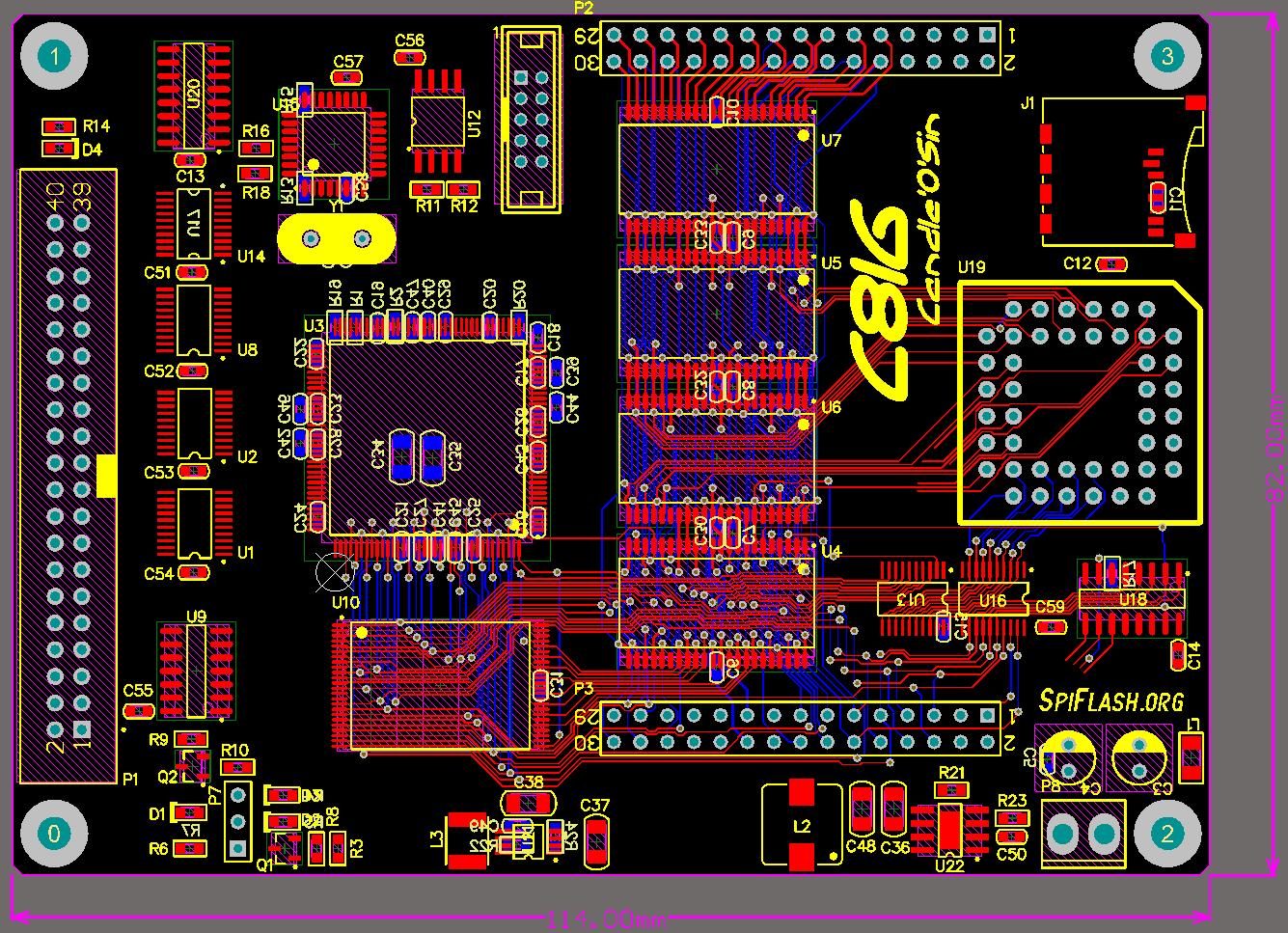Image resolution: width=1288 pixels, height=933 pixels.
Task: Click the P1 40-pin connector
Action: 69,476
